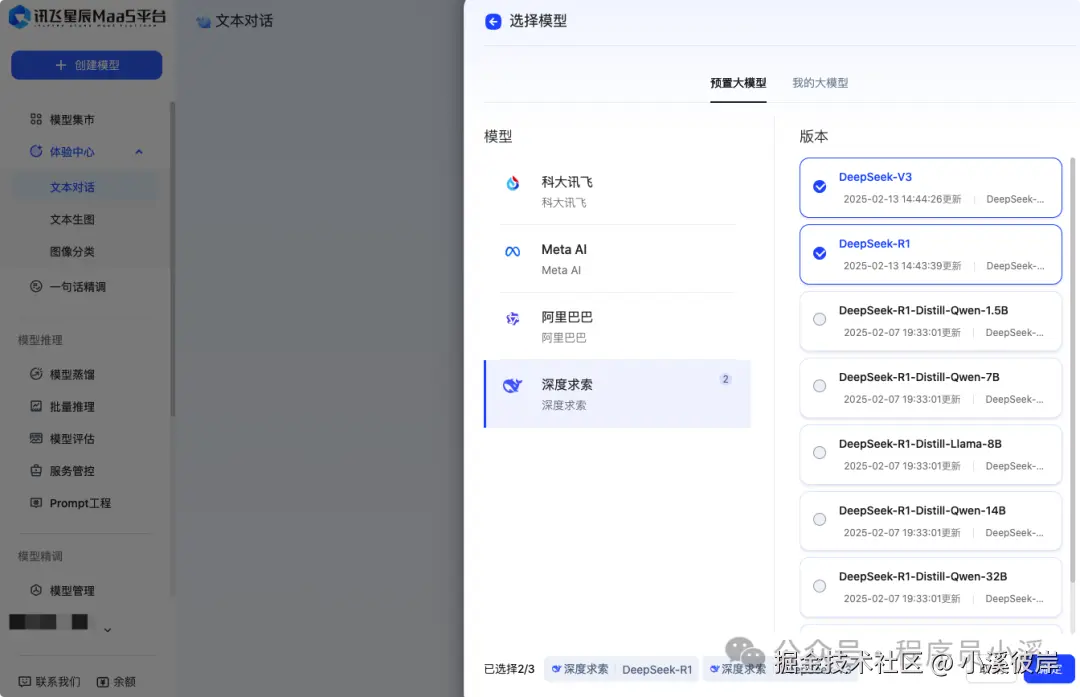
Task: Collapse the 体验中心 menu chevron
Action: (x=138, y=152)
